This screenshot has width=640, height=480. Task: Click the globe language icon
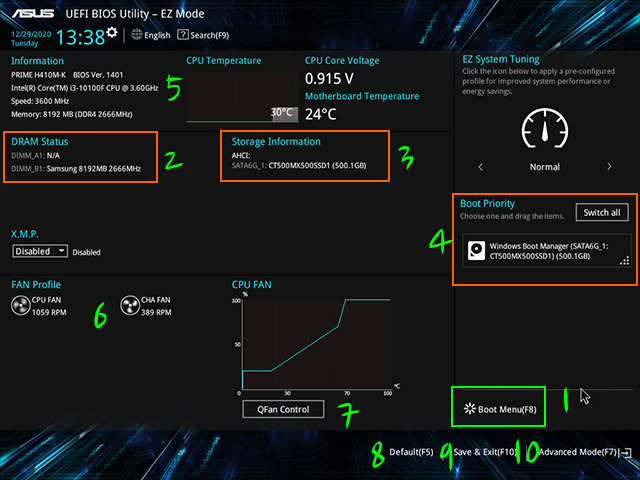click(137, 35)
